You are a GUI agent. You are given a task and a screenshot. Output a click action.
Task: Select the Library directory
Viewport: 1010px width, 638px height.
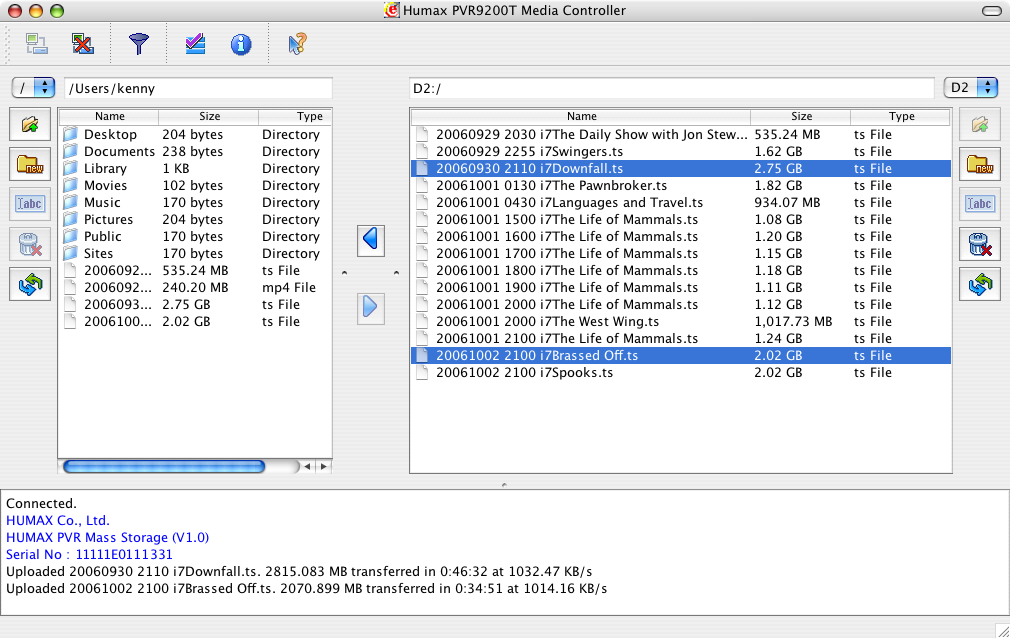pyautogui.click(x=196, y=169)
